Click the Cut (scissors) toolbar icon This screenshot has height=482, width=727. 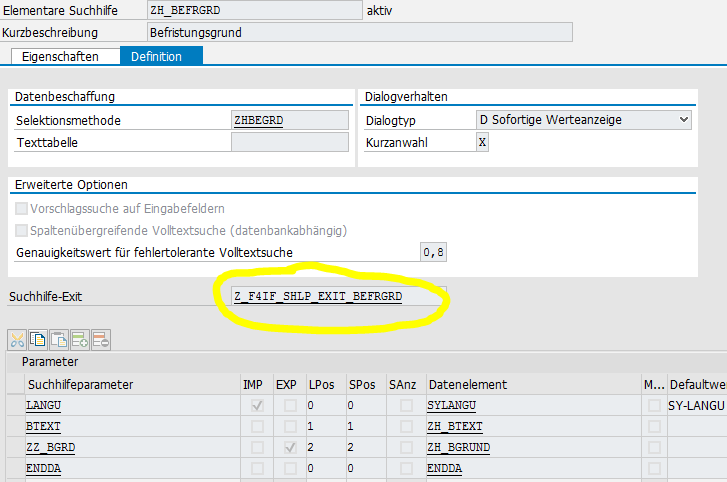(x=18, y=339)
